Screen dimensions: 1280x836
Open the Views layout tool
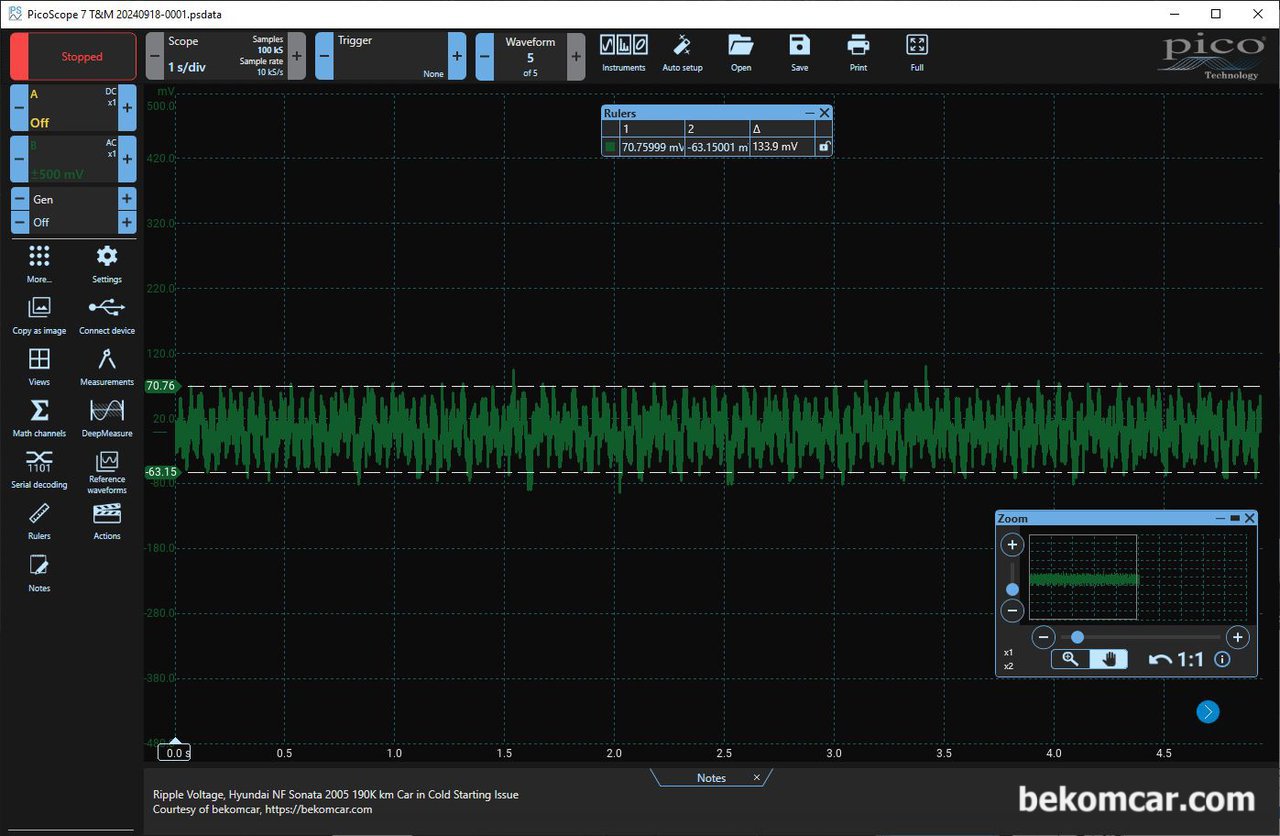(39, 367)
